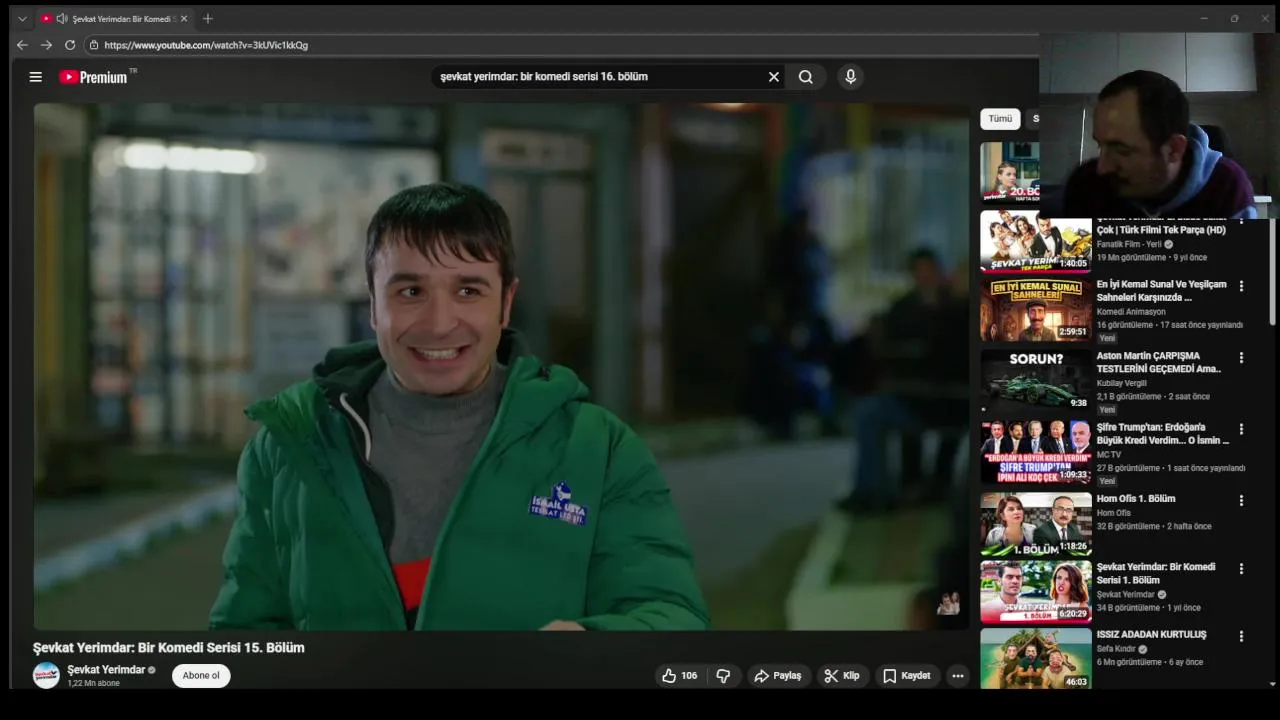Visit Komedi Animasyon channel
Image resolution: width=1280 pixels, height=720 pixels.
coord(1131,312)
